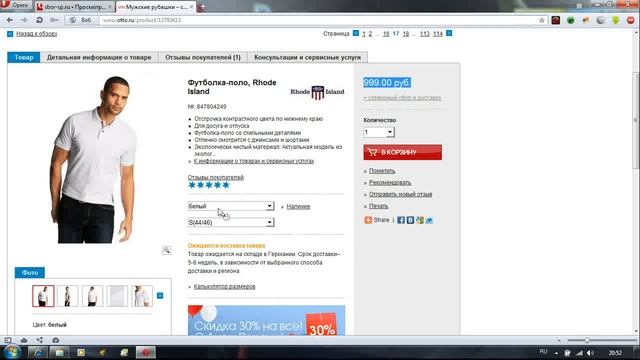The width and height of the screenshot is (640, 360).
Task: Open the red Opera icon in taskbar
Action: (x=146, y=352)
